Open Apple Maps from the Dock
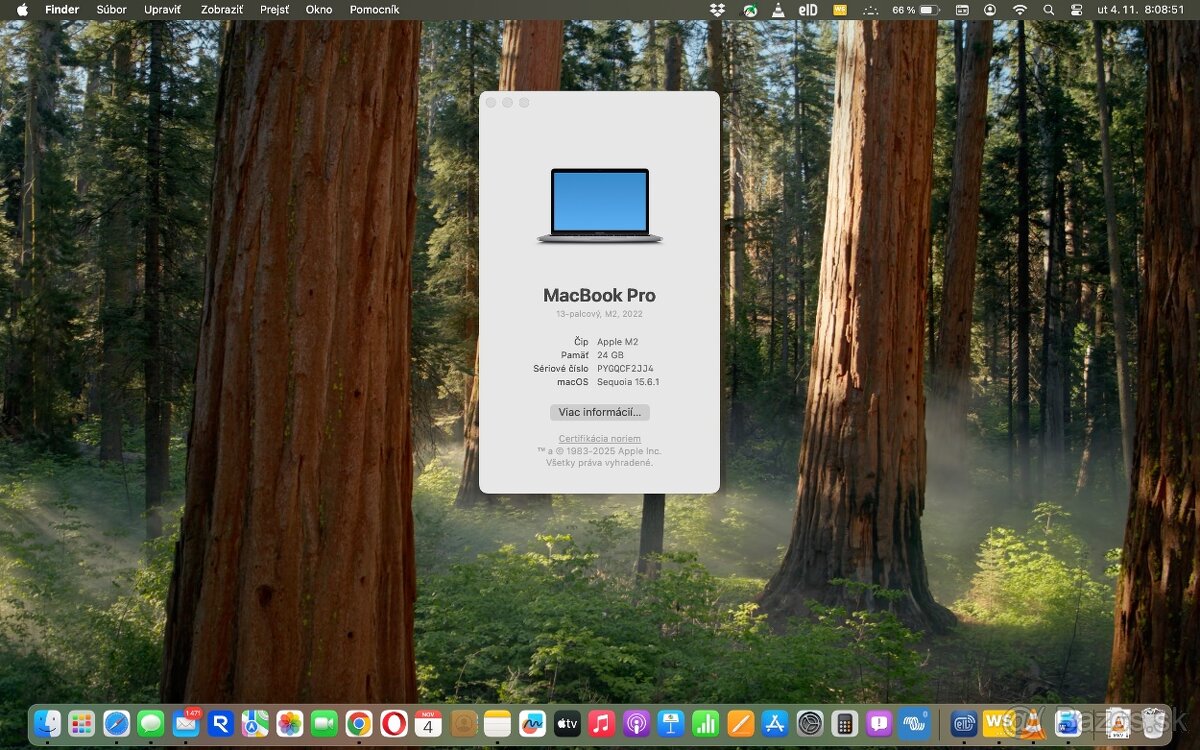This screenshot has height=750, width=1200. coord(254,724)
